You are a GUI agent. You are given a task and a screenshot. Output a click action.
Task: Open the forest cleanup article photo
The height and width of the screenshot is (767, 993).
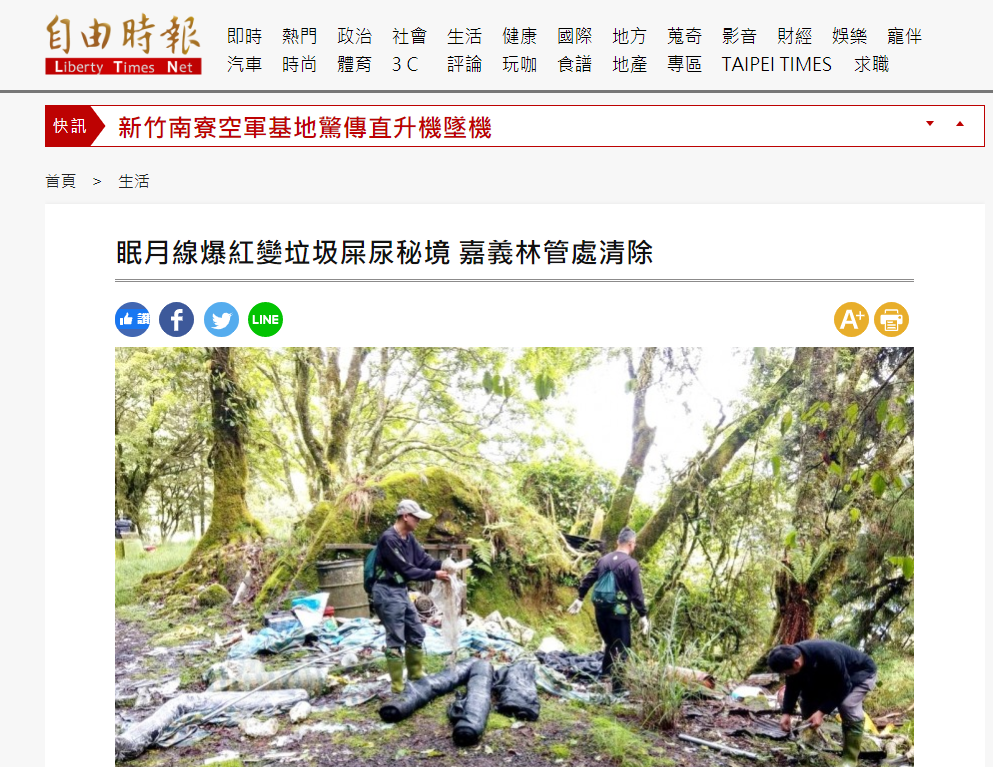[514, 557]
